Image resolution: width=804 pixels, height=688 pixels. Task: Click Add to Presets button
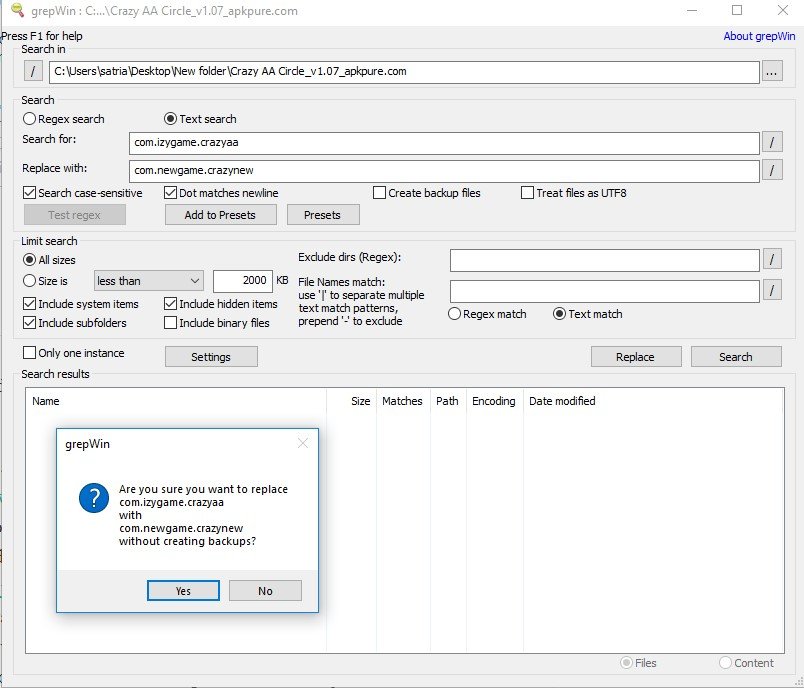coord(220,215)
